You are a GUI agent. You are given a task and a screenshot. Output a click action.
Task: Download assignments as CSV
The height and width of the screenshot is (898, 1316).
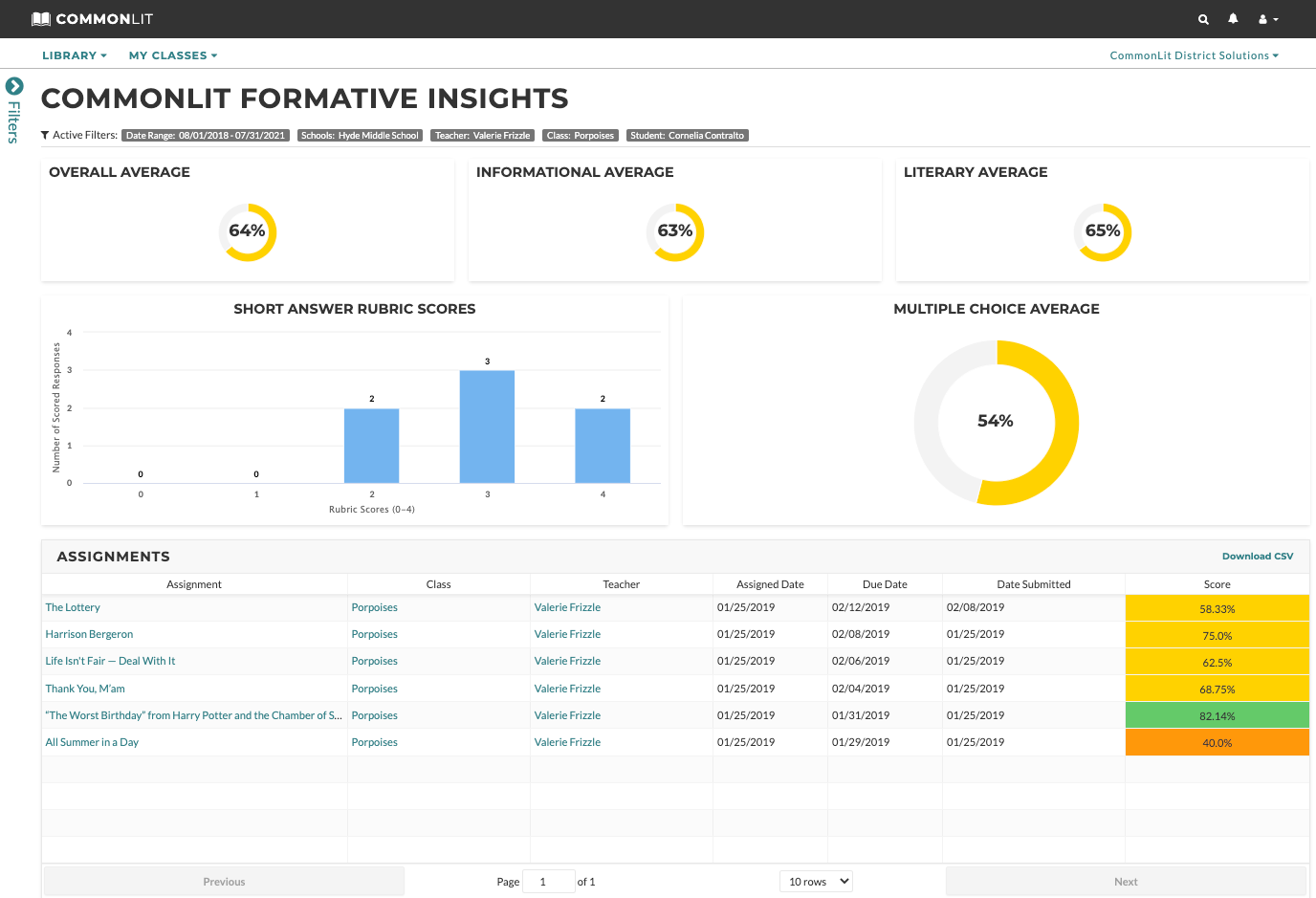(x=1258, y=557)
